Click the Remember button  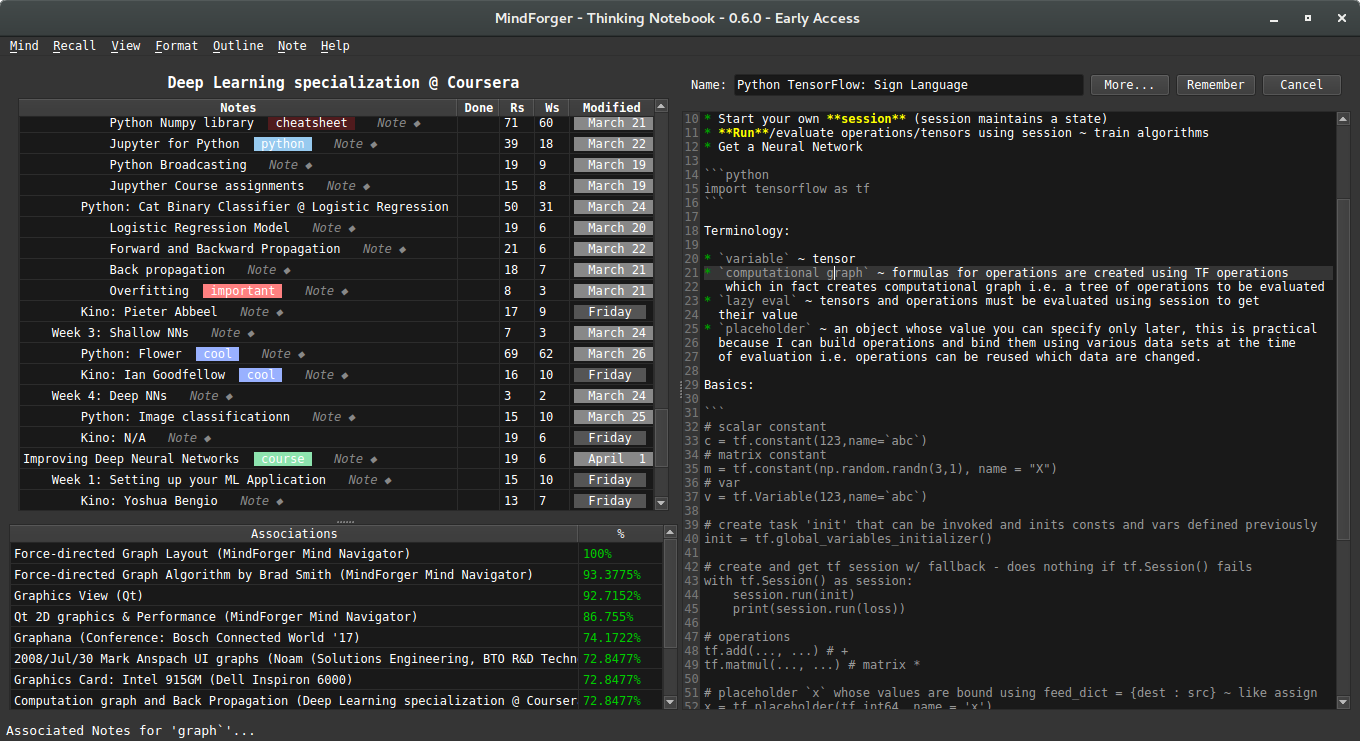tap(1215, 84)
